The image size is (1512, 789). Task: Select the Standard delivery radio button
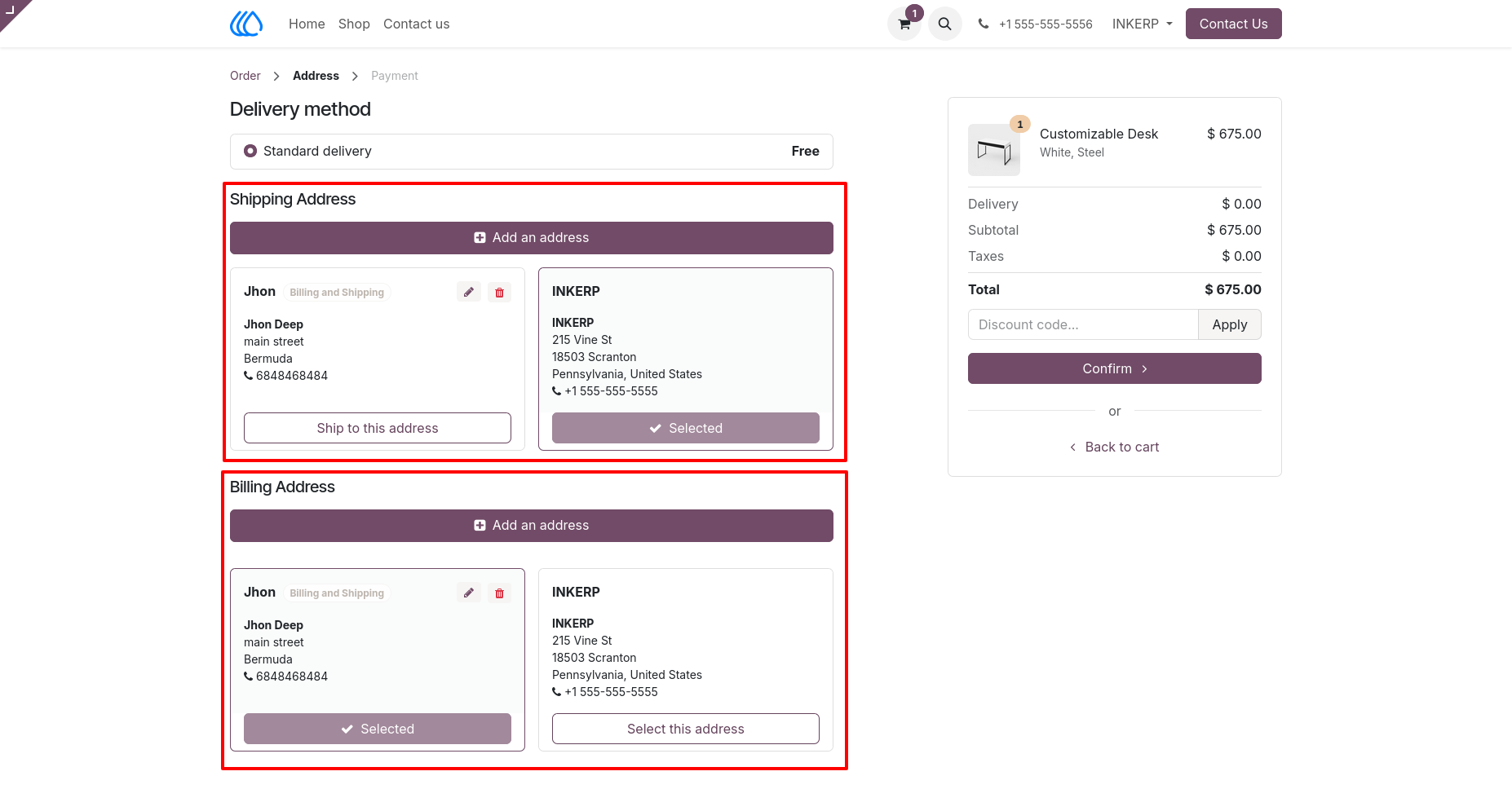pyautogui.click(x=250, y=151)
